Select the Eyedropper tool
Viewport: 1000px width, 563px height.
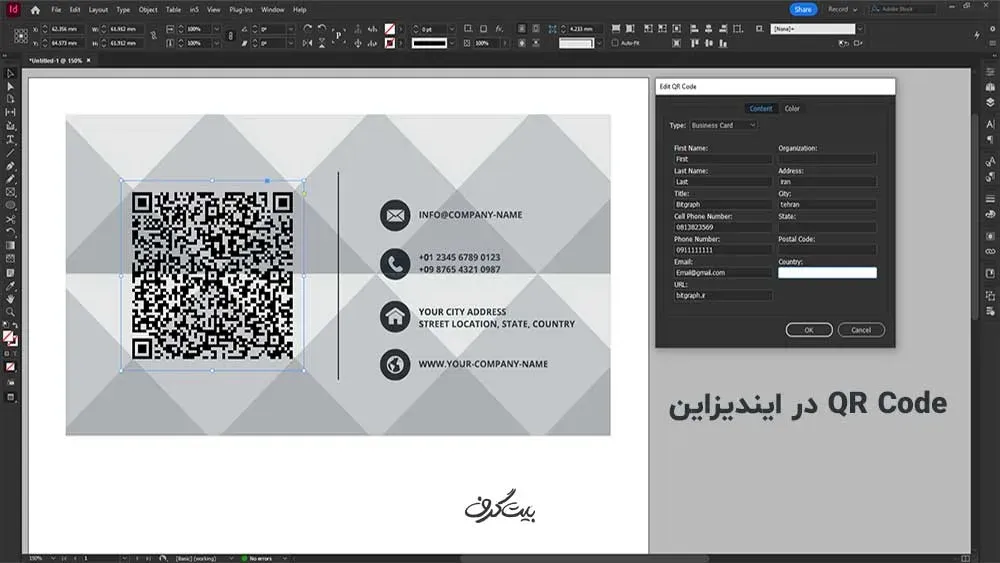click(10, 286)
